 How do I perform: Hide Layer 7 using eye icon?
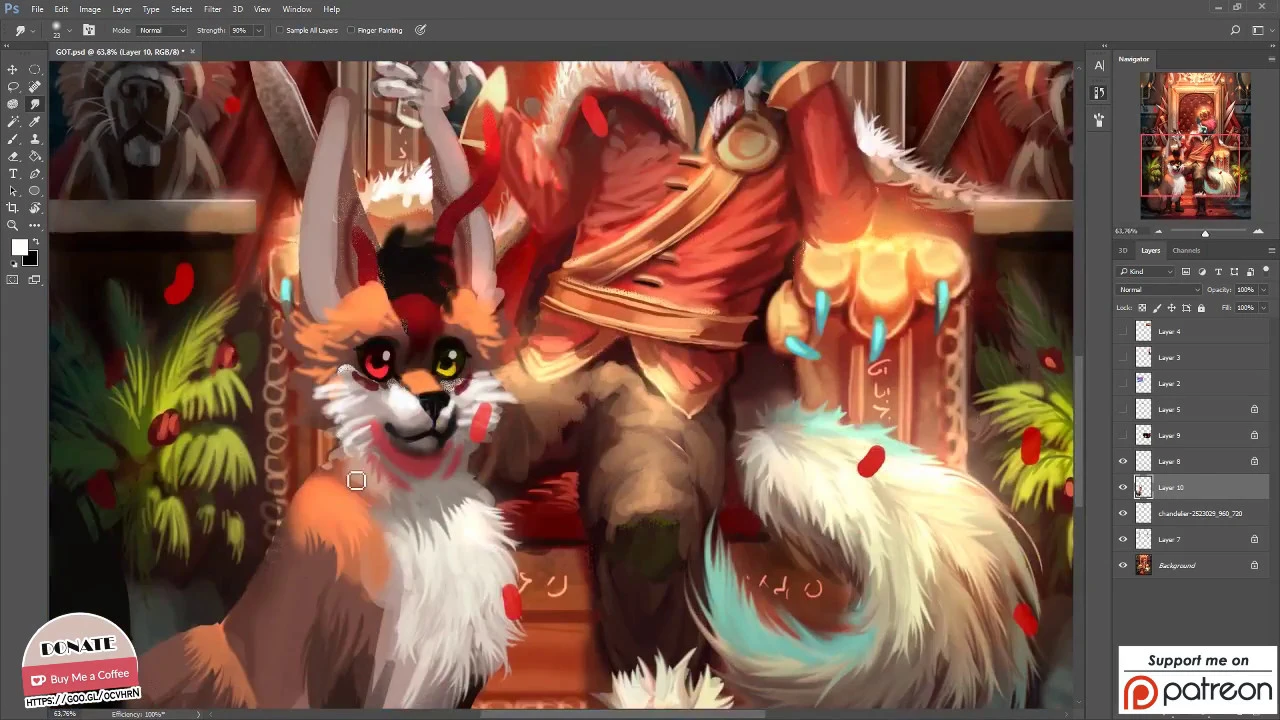click(1122, 539)
